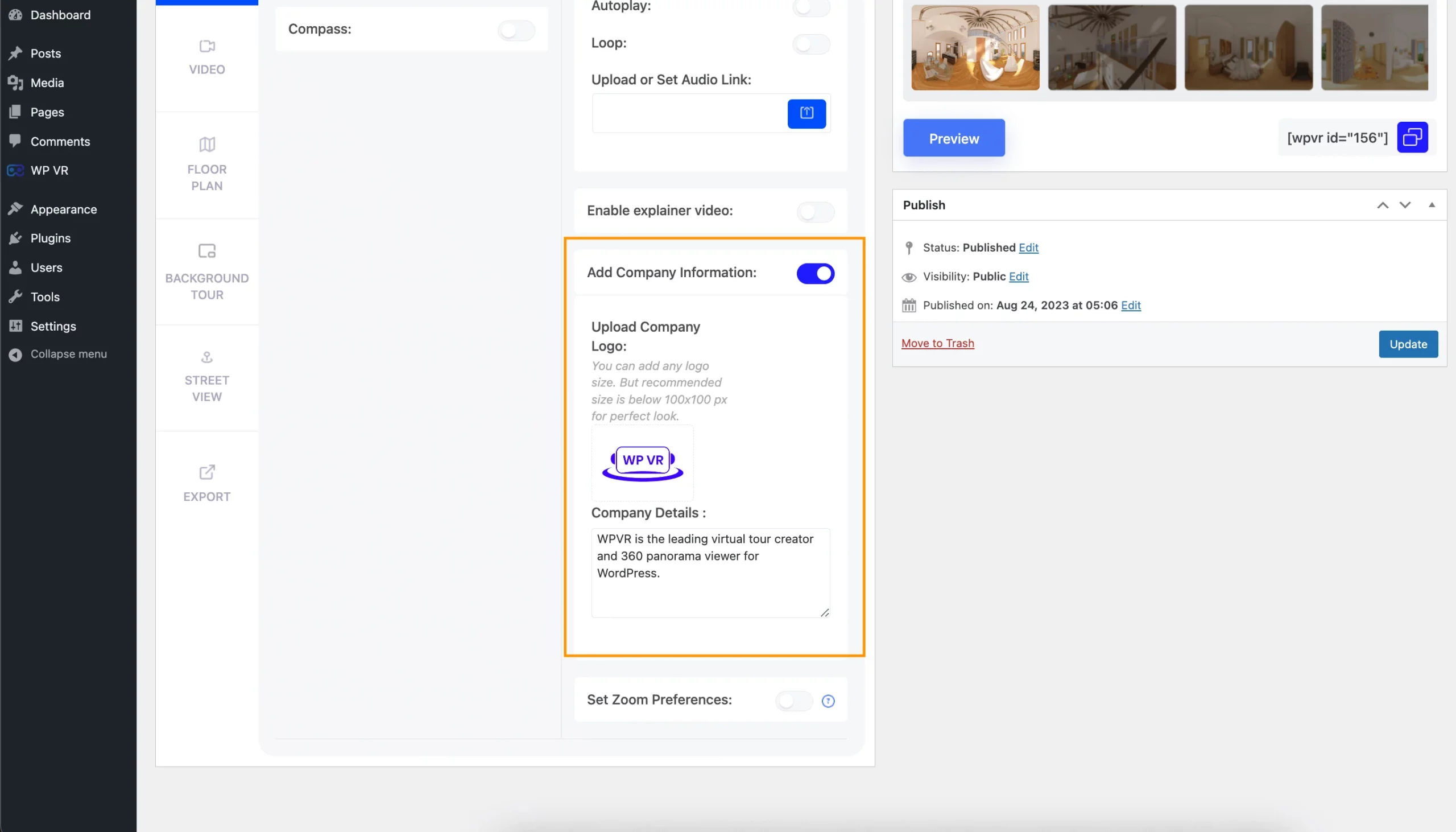The image size is (1456, 832).
Task: Click the WP VR sidebar menu item
Action: (49, 170)
